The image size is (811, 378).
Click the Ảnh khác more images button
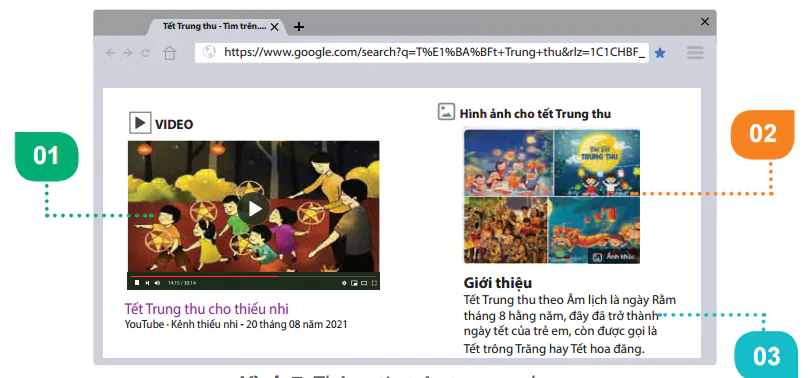pyautogui.click(x=613, y=256)
